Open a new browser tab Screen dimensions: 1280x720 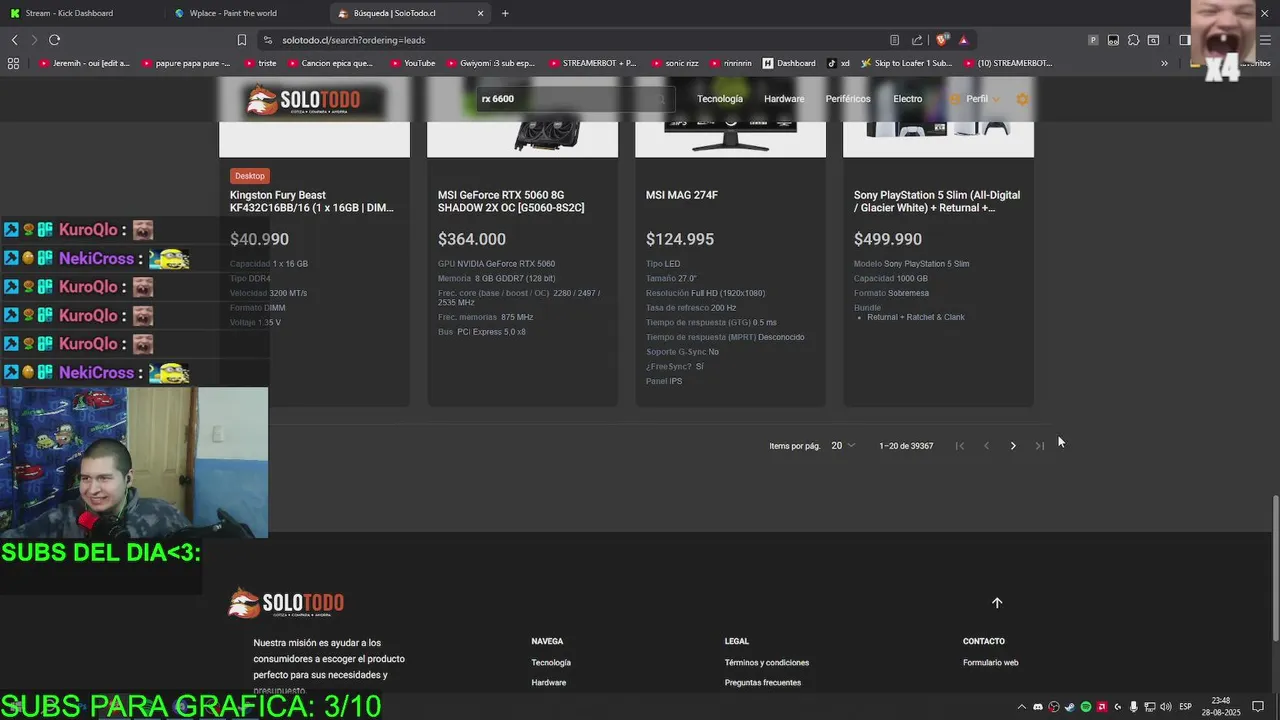pos(505,13)
